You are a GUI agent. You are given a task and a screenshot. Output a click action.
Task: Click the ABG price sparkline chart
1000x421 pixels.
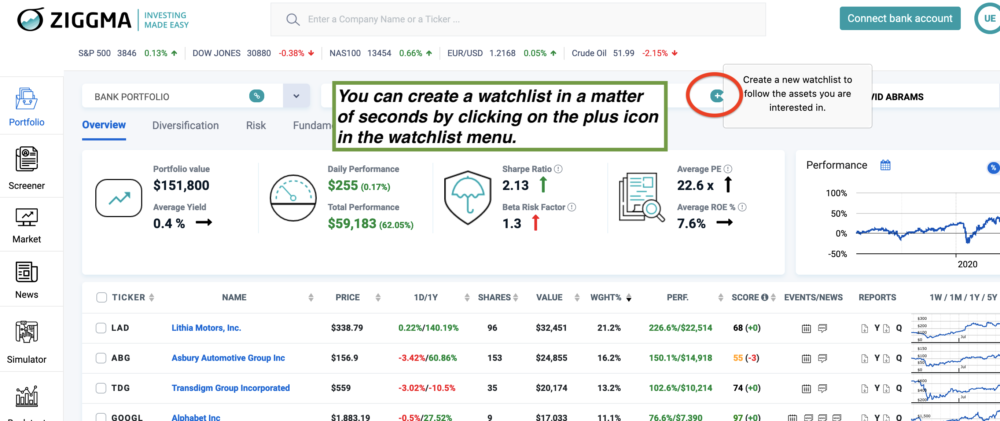pos(957,358)
